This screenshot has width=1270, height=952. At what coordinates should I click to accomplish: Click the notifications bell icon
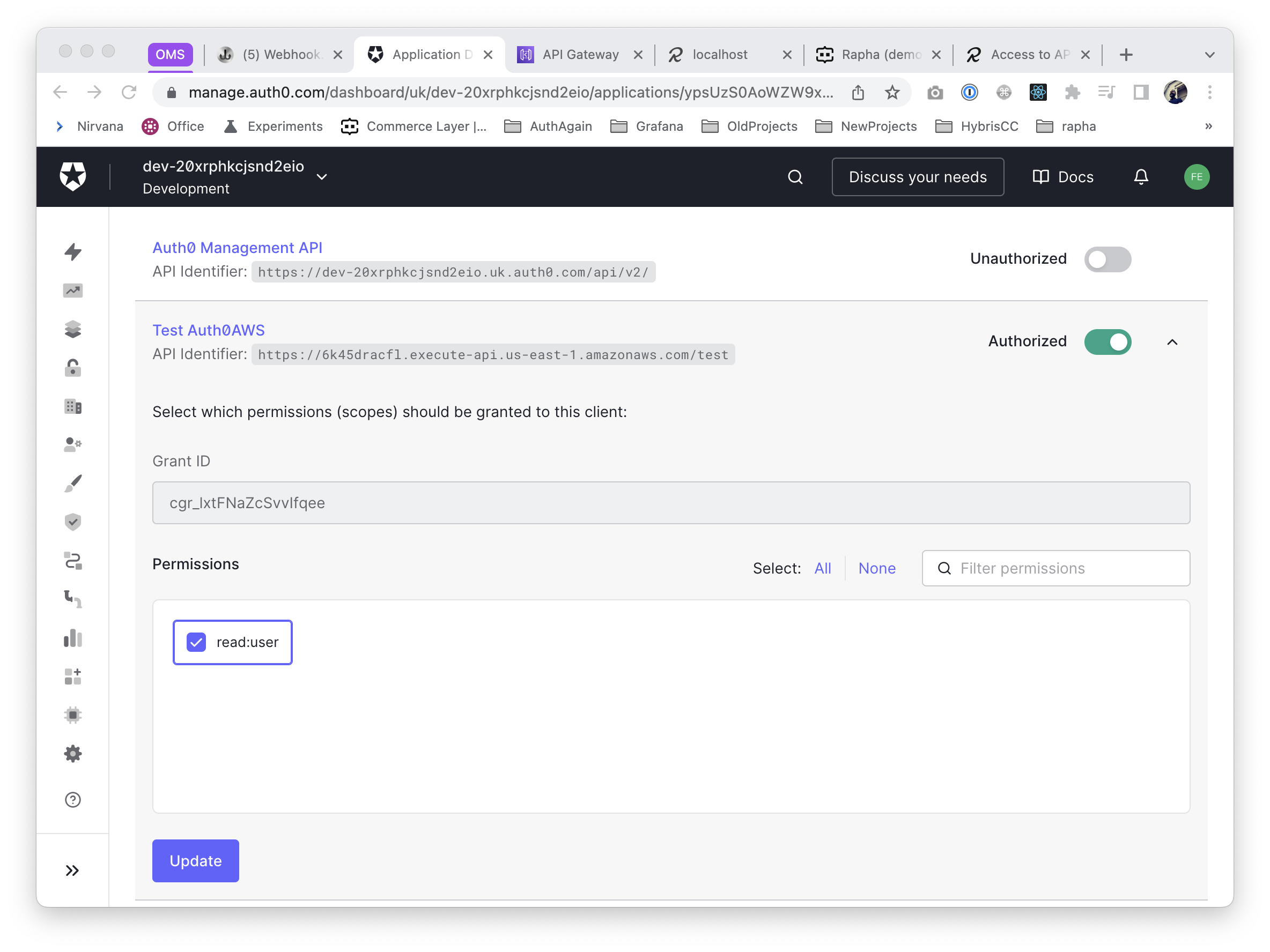(x=1141, y=177)
